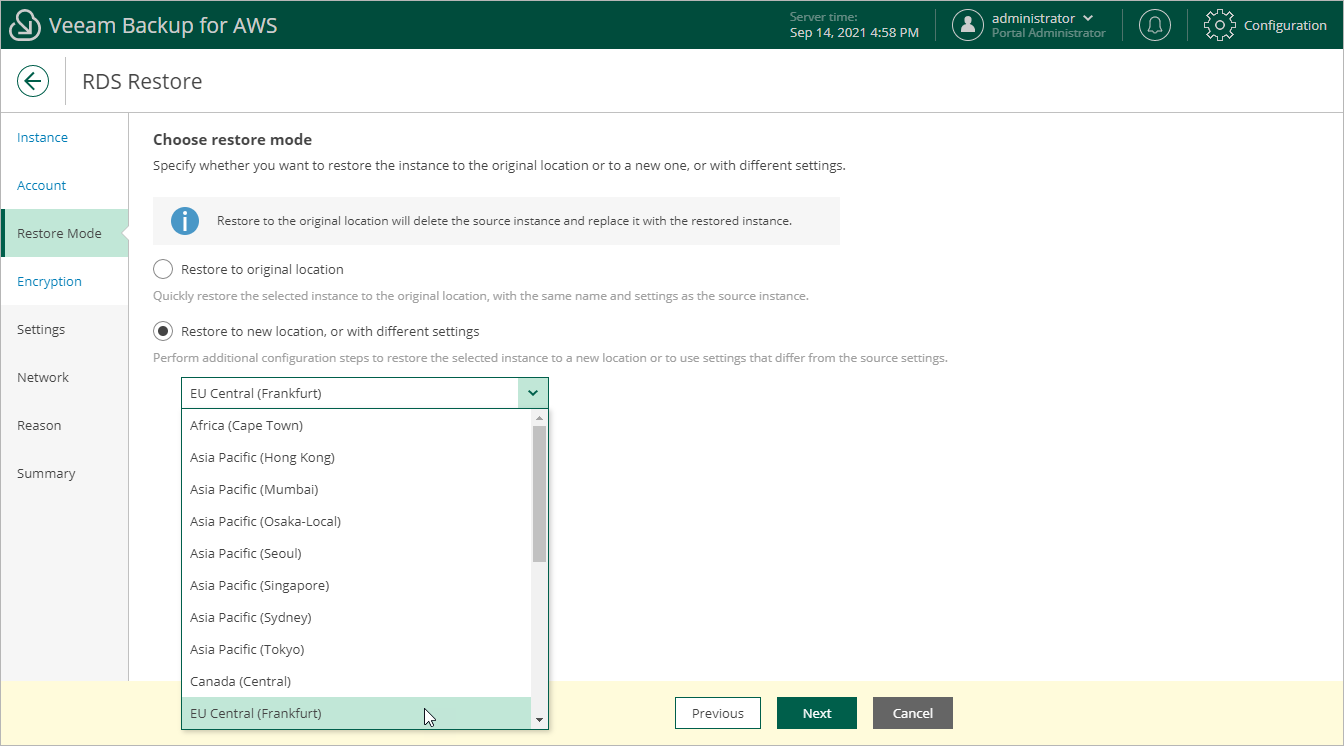Click the RDS Restore page title
Image resolution: width=1344 pixels, height=746 pixels.
pyautogui.click(x=142, y=81)
